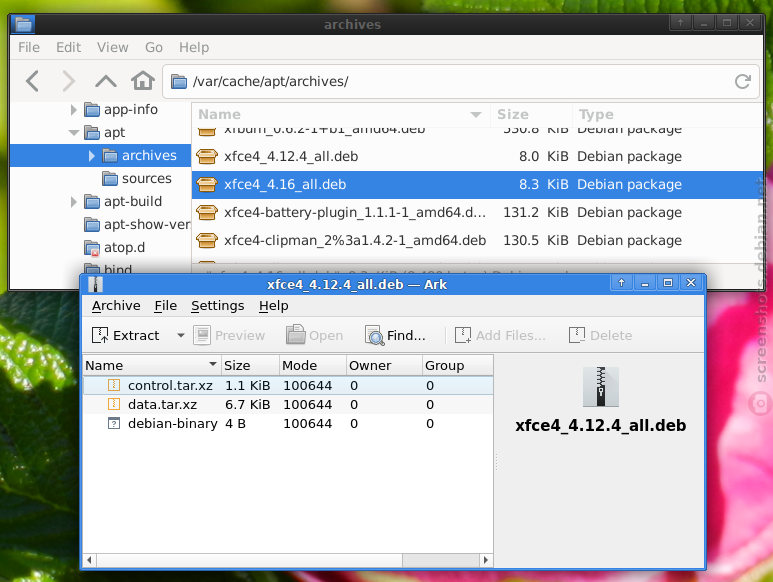
Task: Open the home folder
Action: point(142,81)
